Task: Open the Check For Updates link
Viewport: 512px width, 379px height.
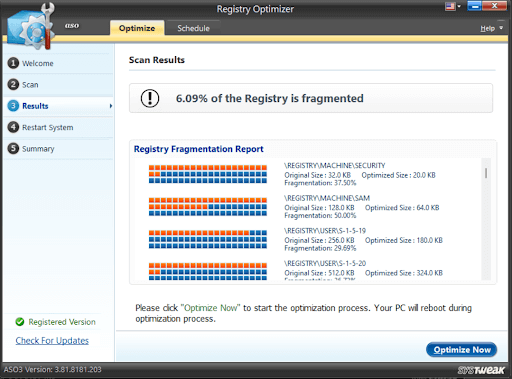Action: point(52,341)
